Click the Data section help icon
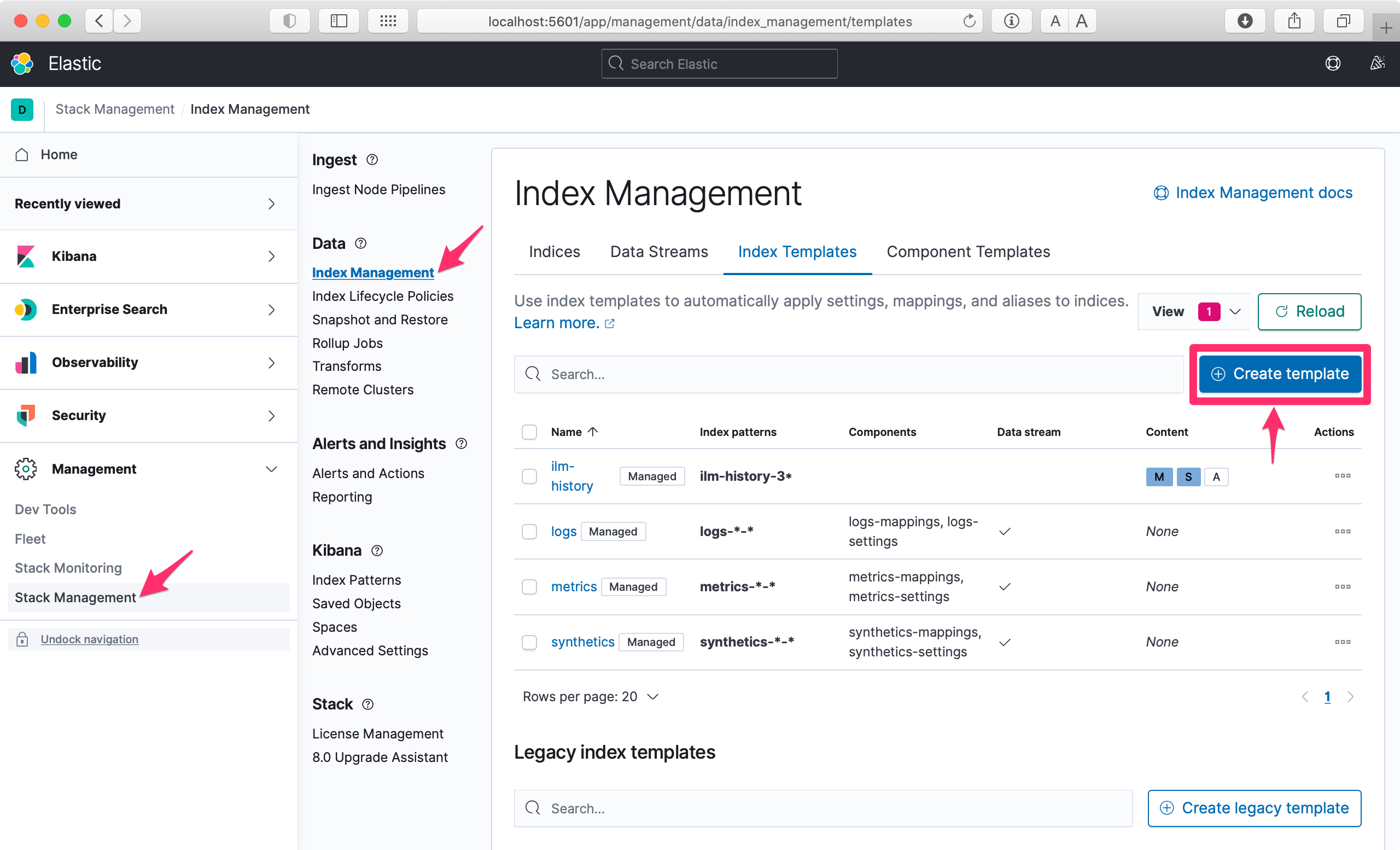The height and width of the screenshot is (850, 1400). coord(360,244)
